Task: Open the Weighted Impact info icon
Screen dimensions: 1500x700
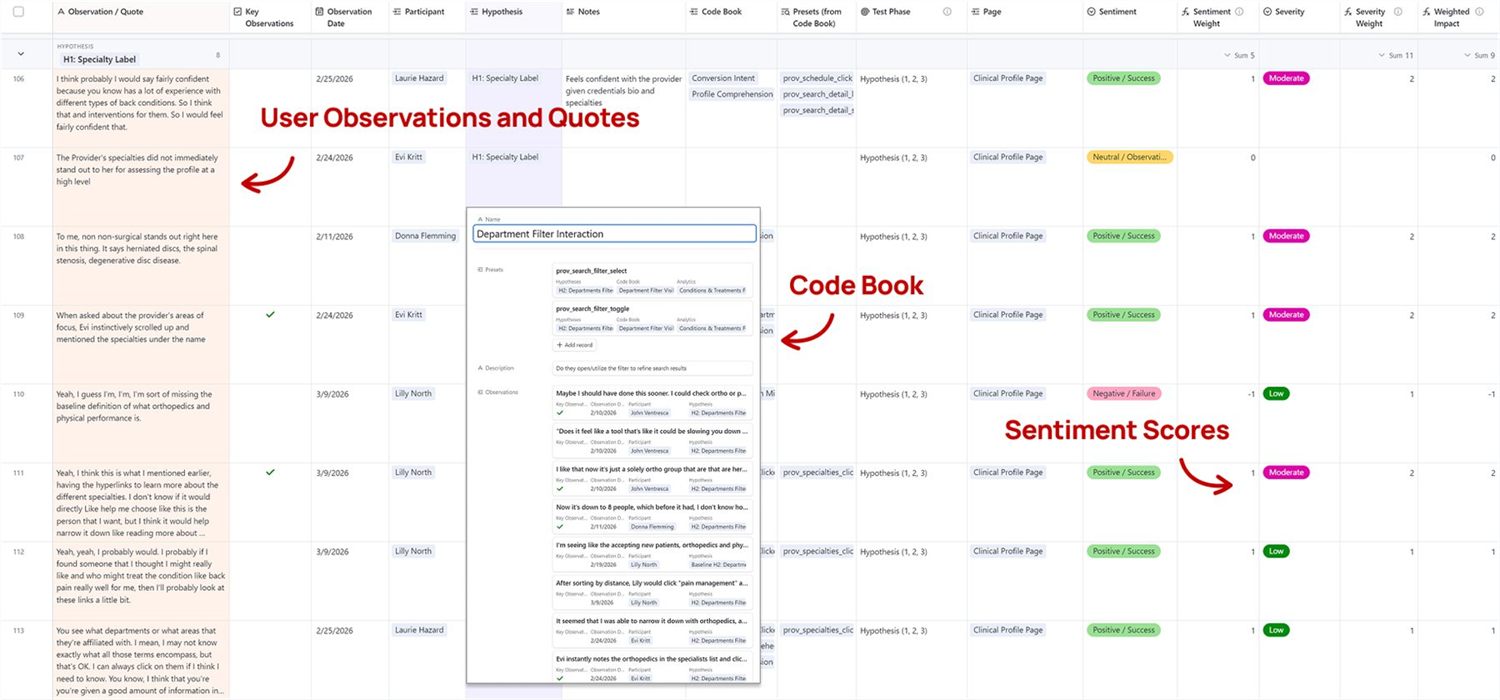Action: tap(1478, 12)
